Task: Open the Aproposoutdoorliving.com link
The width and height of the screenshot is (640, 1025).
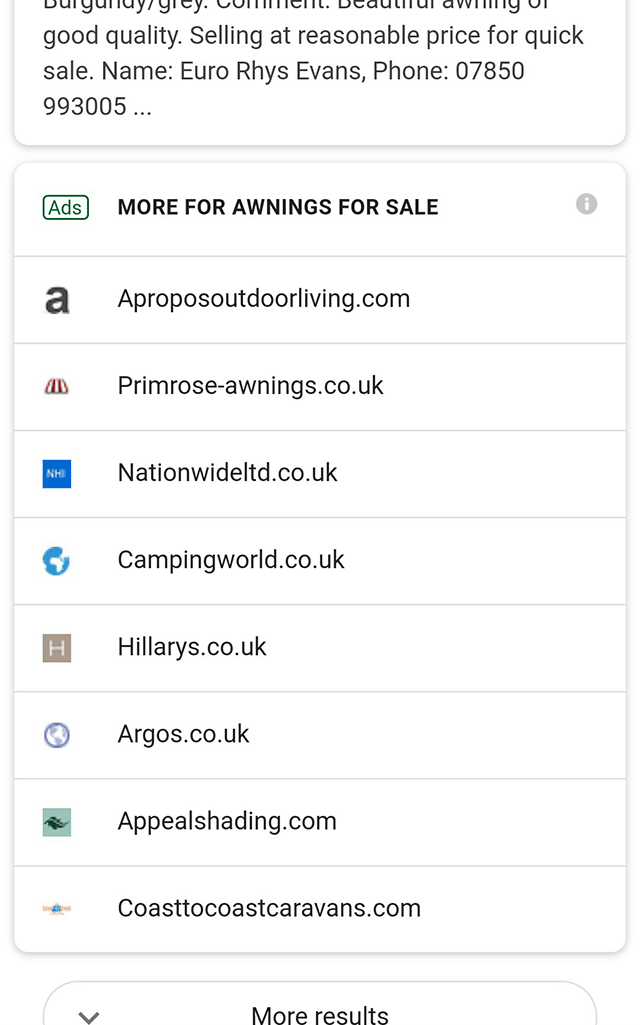Action: point(264,299)
